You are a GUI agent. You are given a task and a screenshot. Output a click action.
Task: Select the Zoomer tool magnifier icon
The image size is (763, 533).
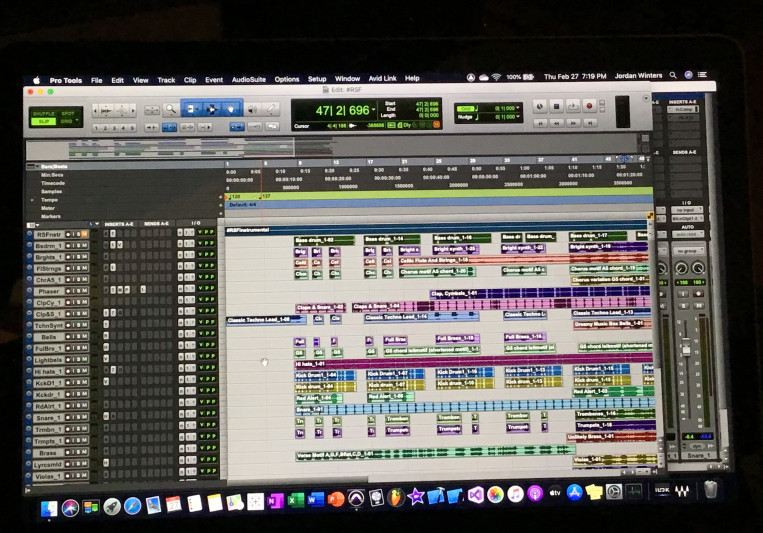(170, 110)
